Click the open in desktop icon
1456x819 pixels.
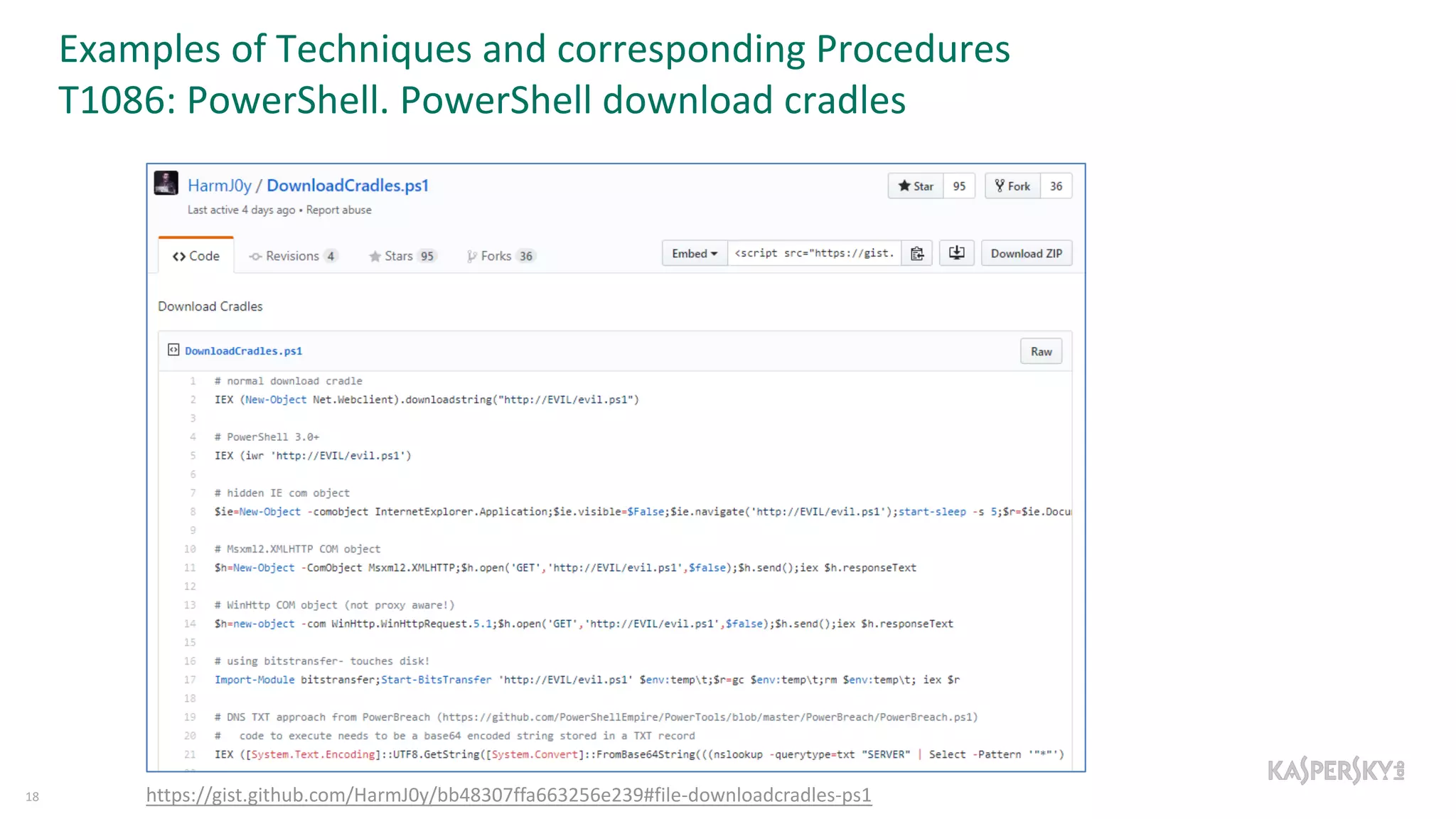click(956, 253)
